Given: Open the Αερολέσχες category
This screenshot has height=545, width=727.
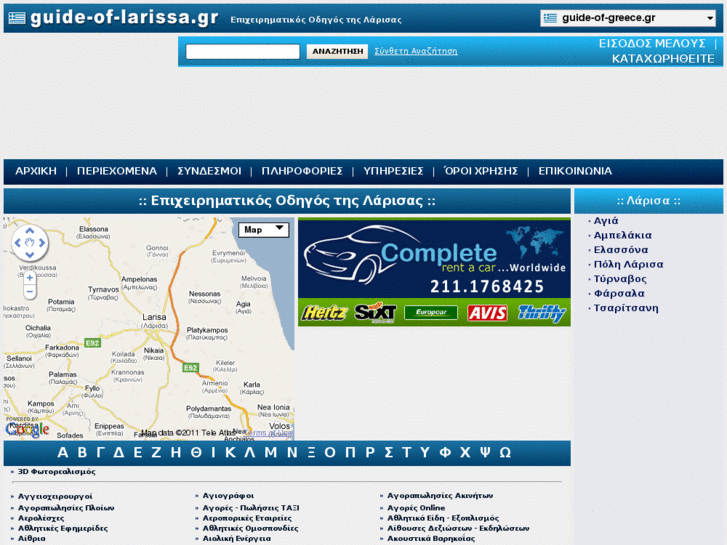Looking at the screenshot, I should tap(41, 518).
